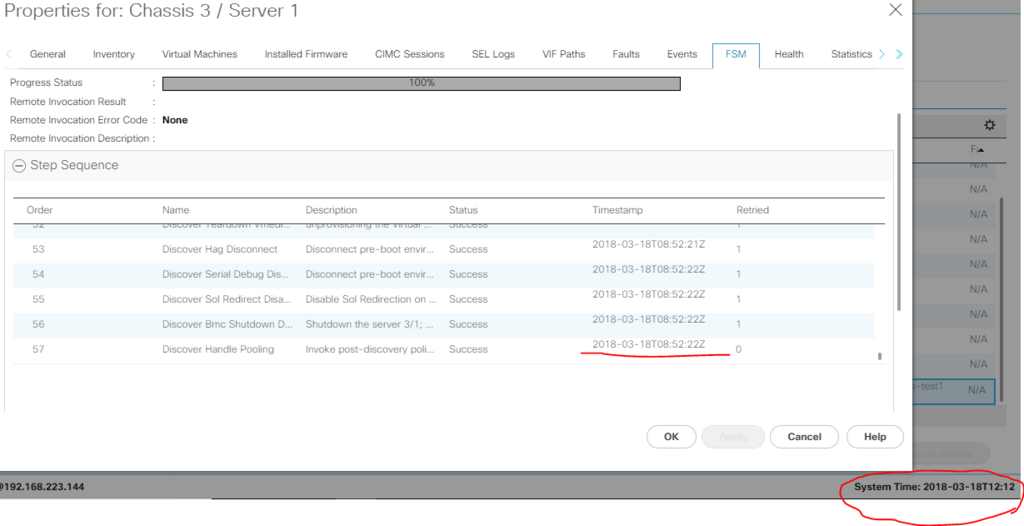1024x526 pixels.
Task: Click Success status in row 57
Action: [x=468, y=350]
